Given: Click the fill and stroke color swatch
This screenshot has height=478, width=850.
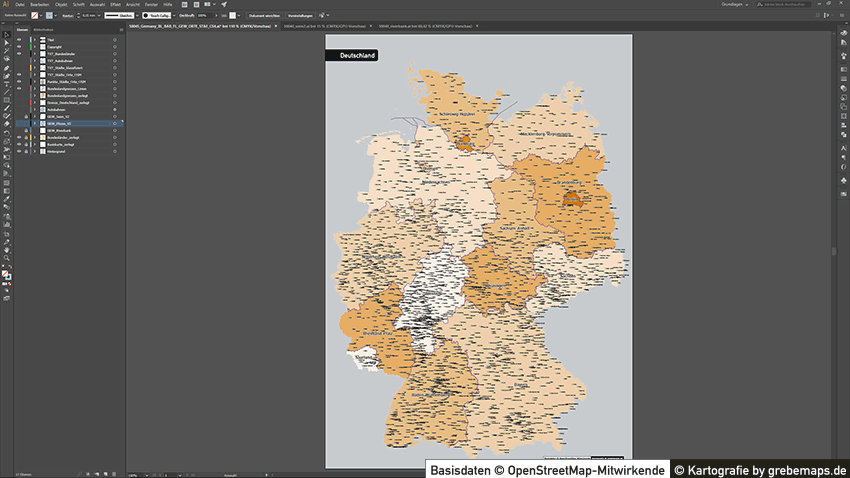Looking at the screenshot, I should click(x=6, y=274).
